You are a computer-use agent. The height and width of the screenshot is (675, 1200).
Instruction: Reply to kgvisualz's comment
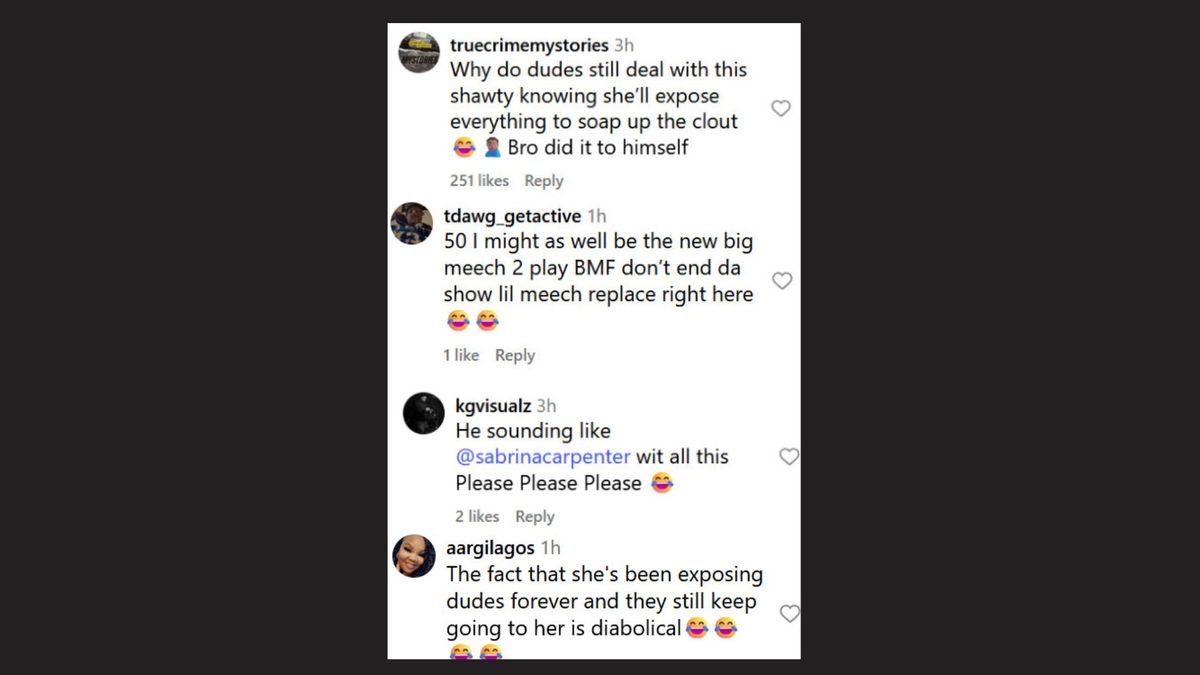pos(535,516)
